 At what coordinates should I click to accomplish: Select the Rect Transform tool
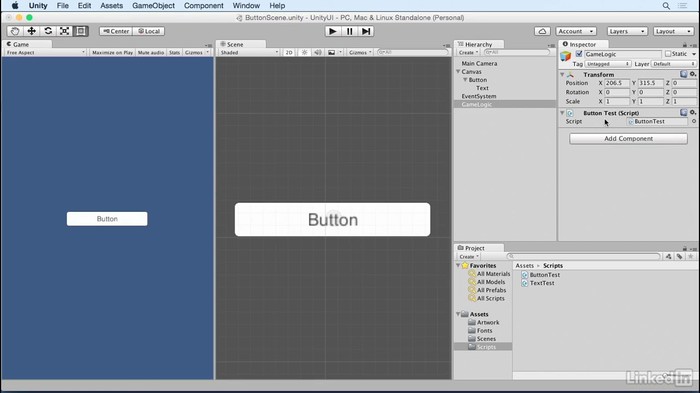[81, 31]
